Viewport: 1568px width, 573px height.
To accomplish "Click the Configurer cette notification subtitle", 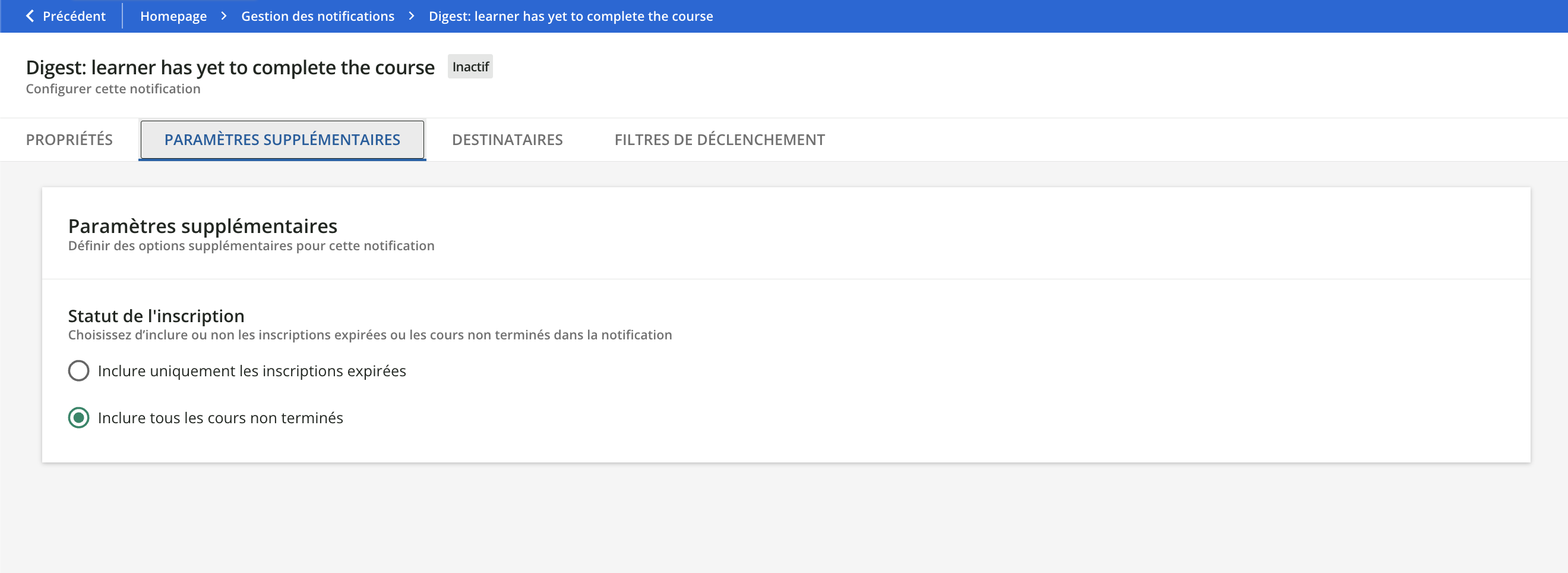I will (113, 89).
